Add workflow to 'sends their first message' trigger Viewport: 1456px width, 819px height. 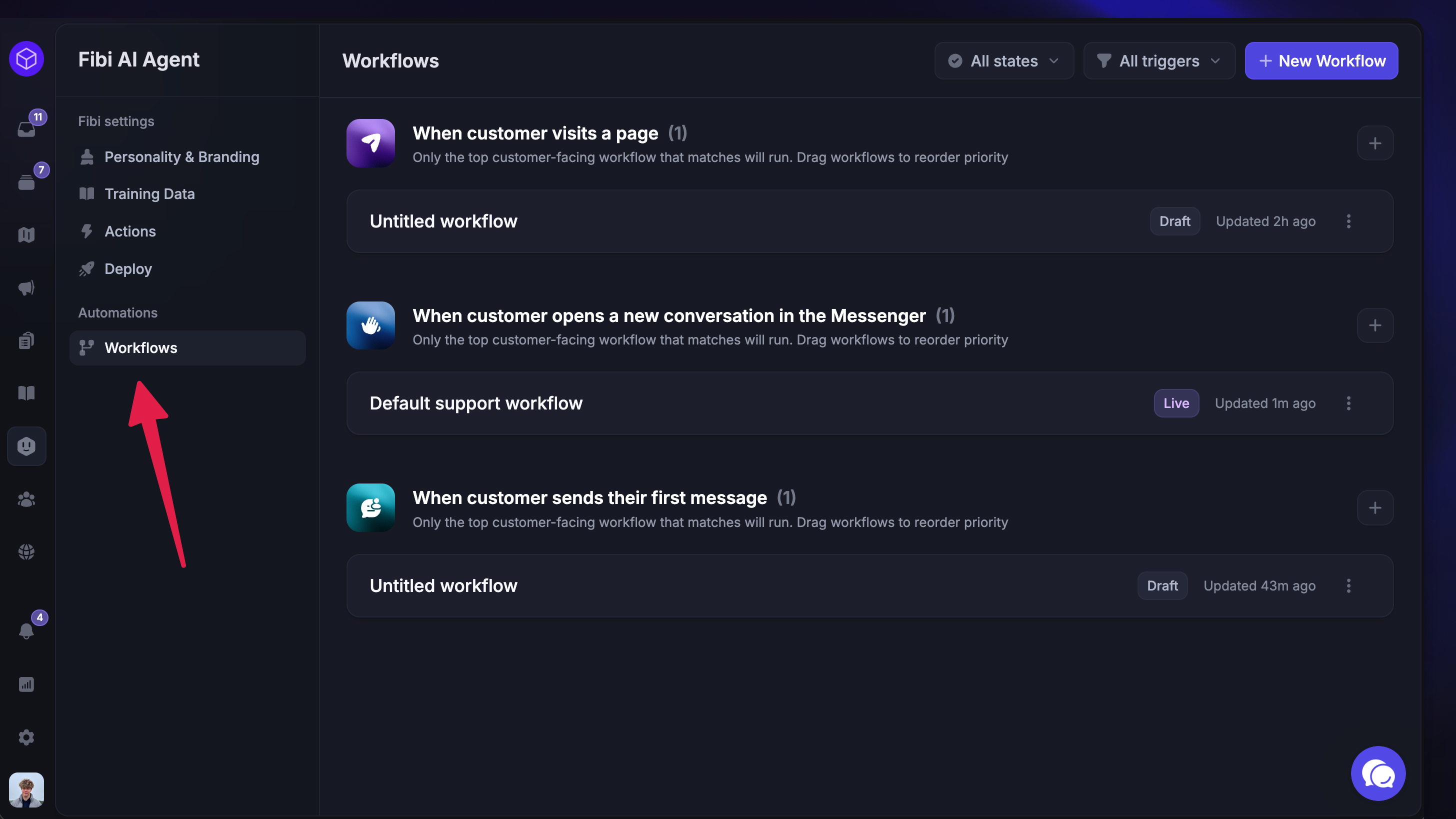click(x=1374, y=508)
